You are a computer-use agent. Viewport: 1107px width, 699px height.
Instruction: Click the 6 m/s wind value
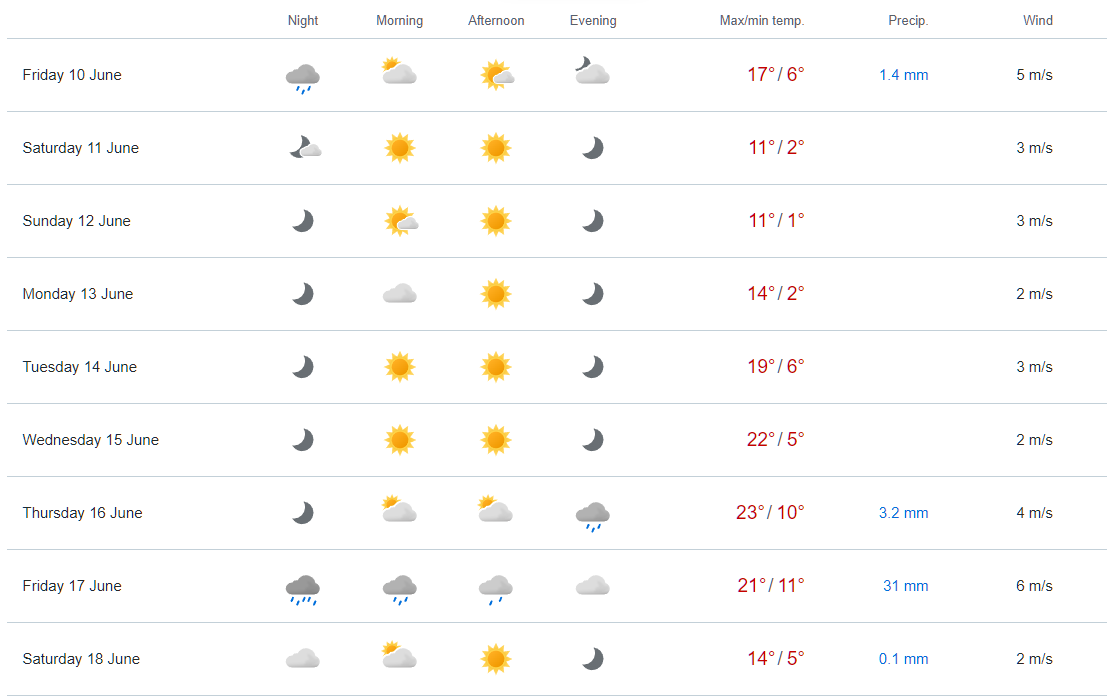(x=1034, y=586)
